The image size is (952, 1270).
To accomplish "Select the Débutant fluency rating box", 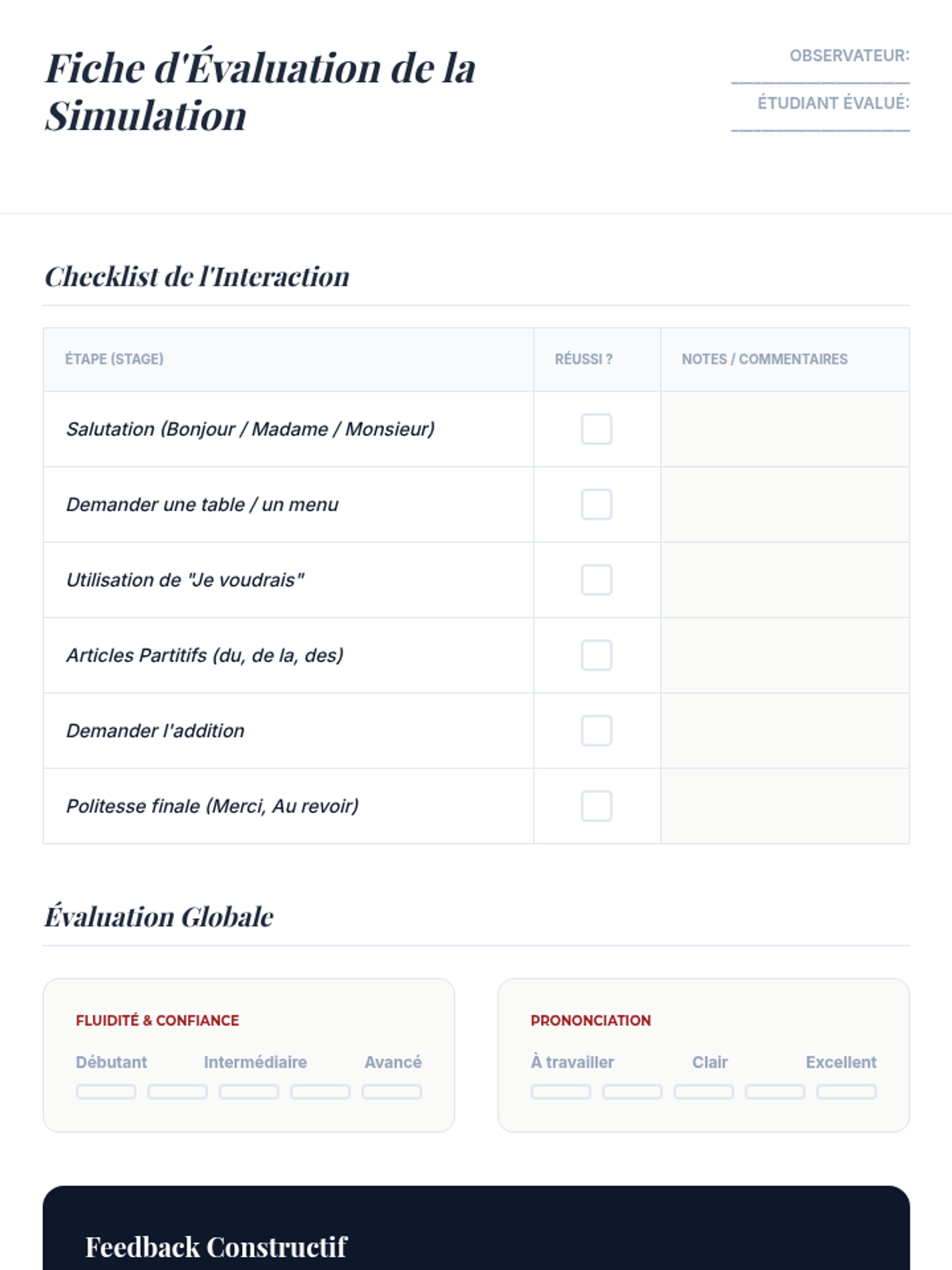I will [106, 1091].
